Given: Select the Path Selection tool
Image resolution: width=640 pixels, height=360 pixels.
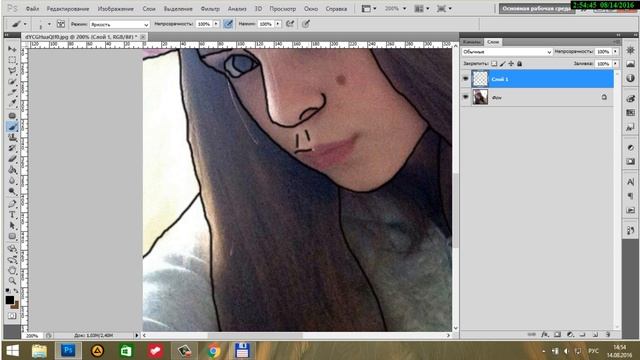Looking at the screenshot, I should click(x=12, y=225).
